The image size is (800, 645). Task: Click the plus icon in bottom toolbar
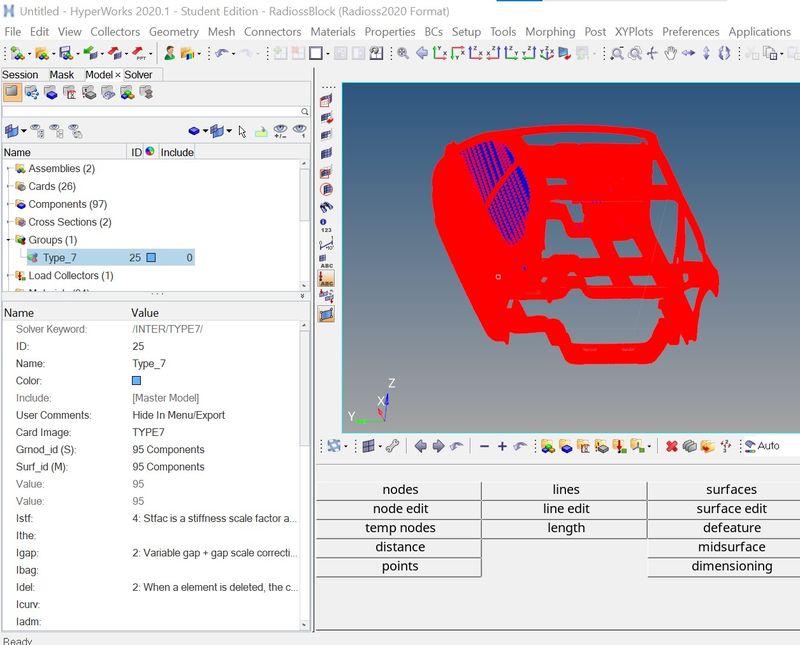point(502,446)
